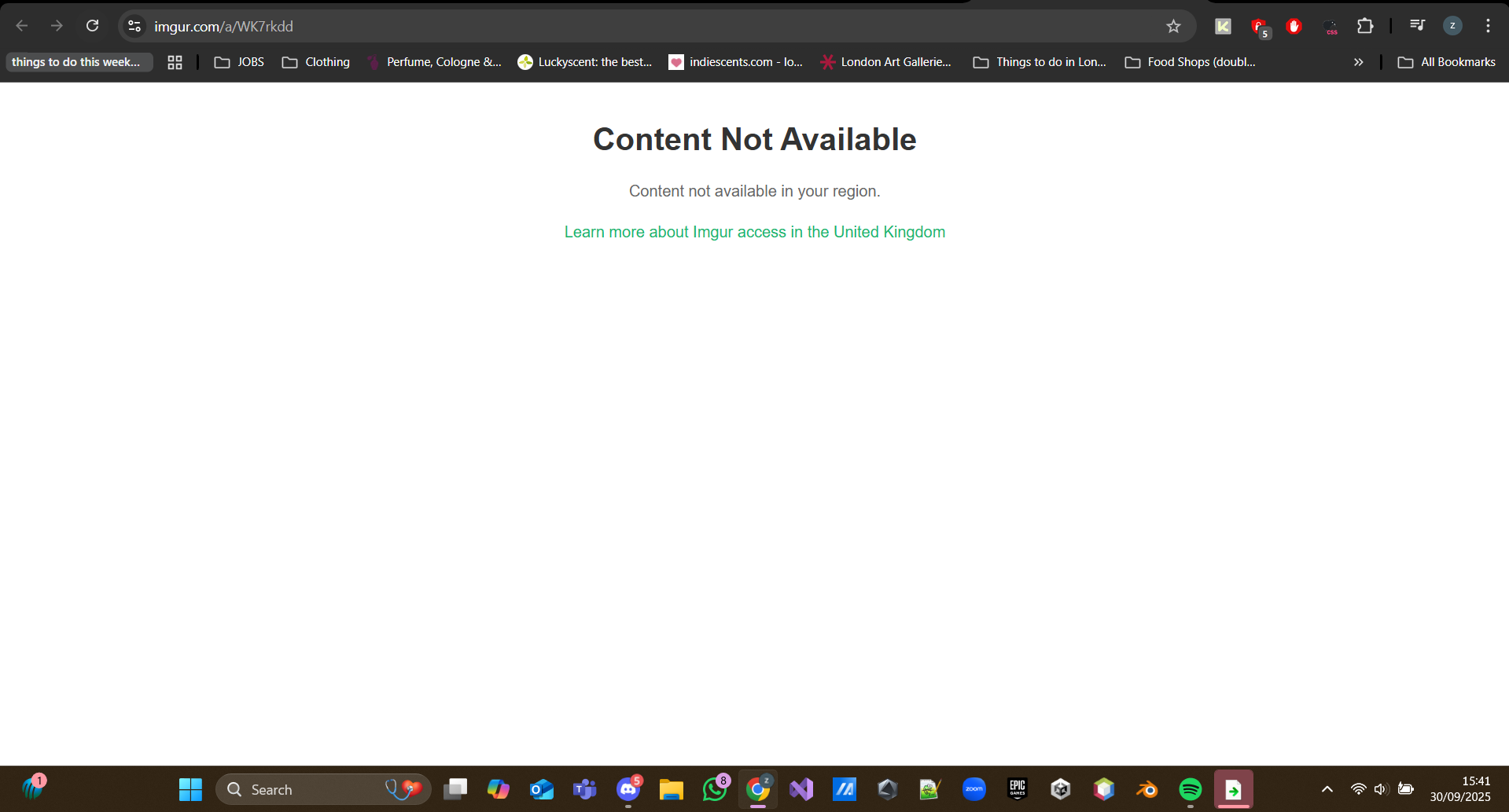Screen dimensions: 1509x812
Task: Open Wi-Fi network settings in tray
Action: (x=1358, y=789)
